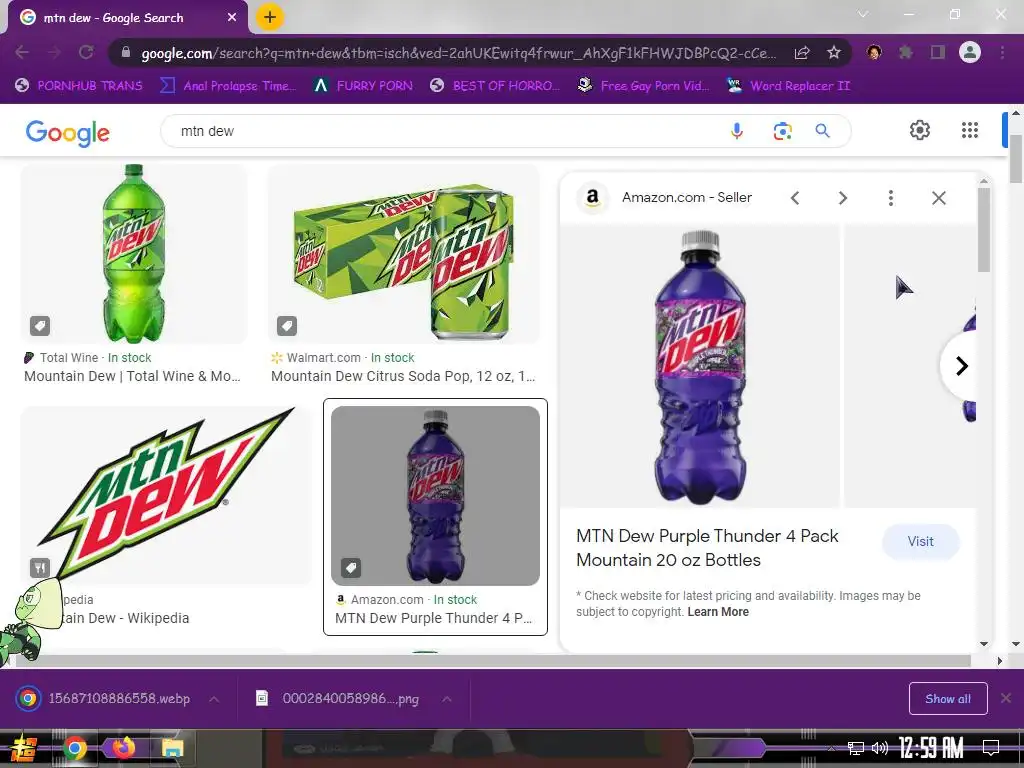Advance preview carousel with right chevron

point(961,366)
